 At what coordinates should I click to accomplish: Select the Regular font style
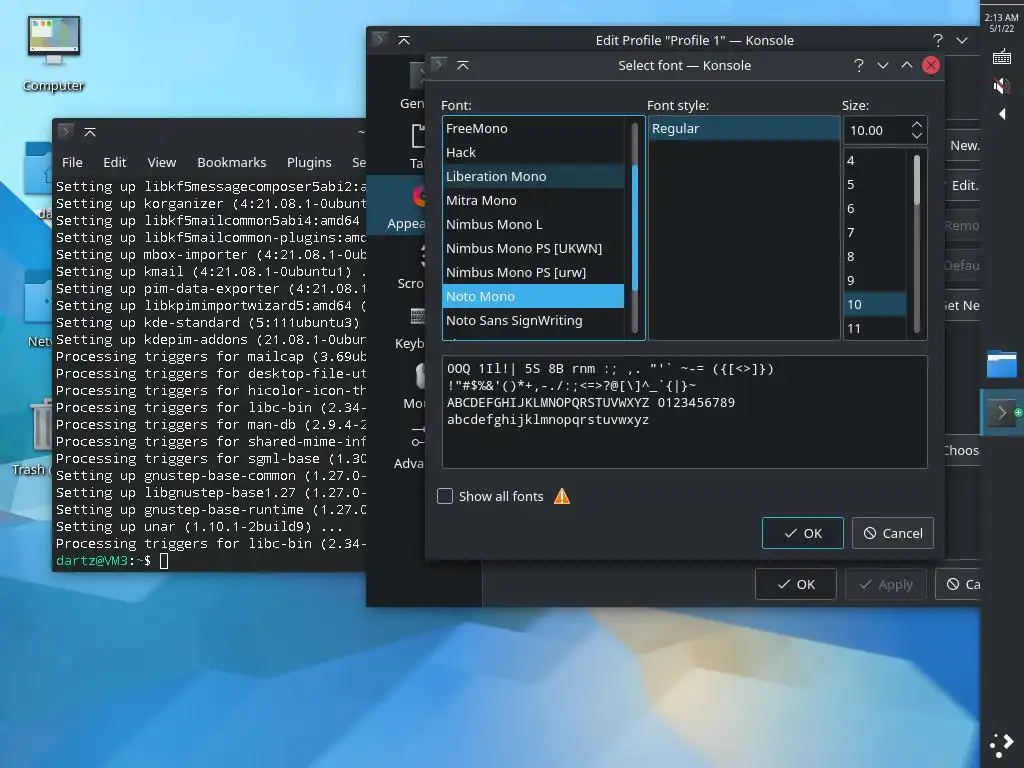point(744,129)
